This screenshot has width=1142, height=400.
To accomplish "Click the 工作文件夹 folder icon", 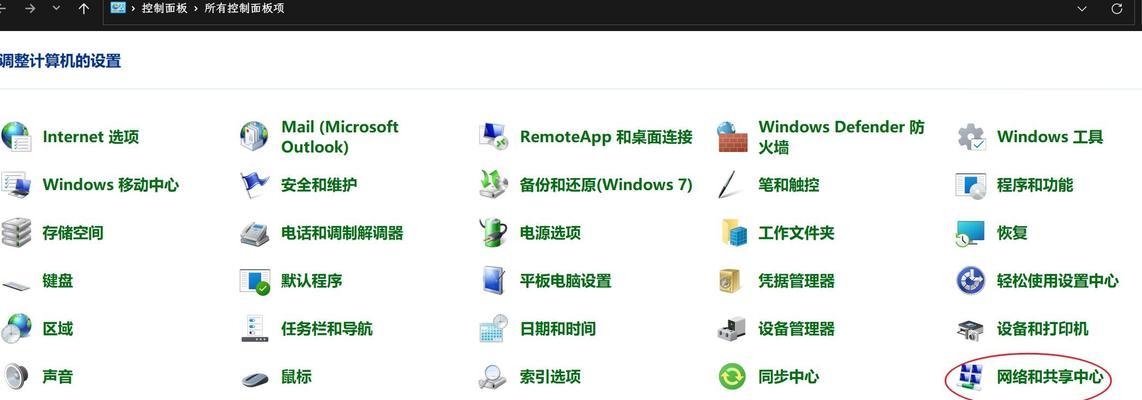I will [734, 233].
